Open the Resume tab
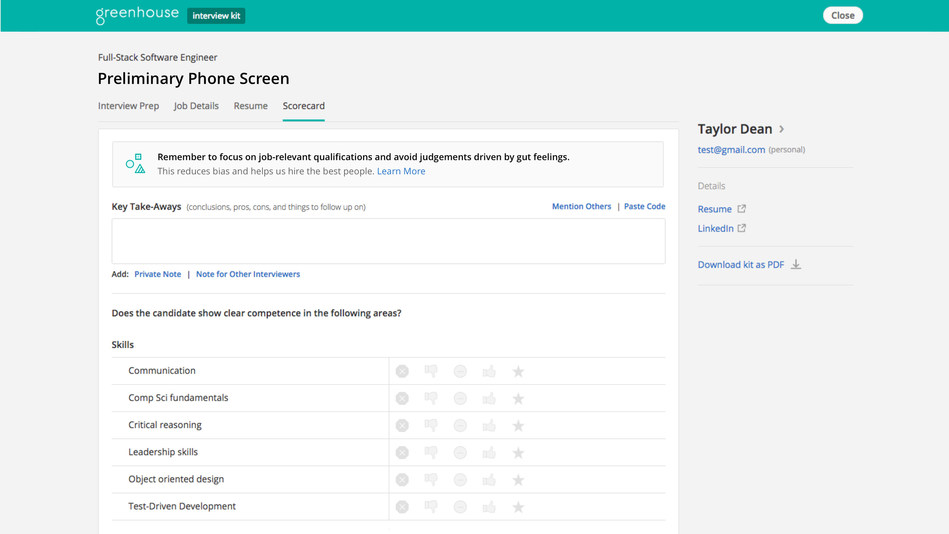The image size is (949, 534). (250, 106)
